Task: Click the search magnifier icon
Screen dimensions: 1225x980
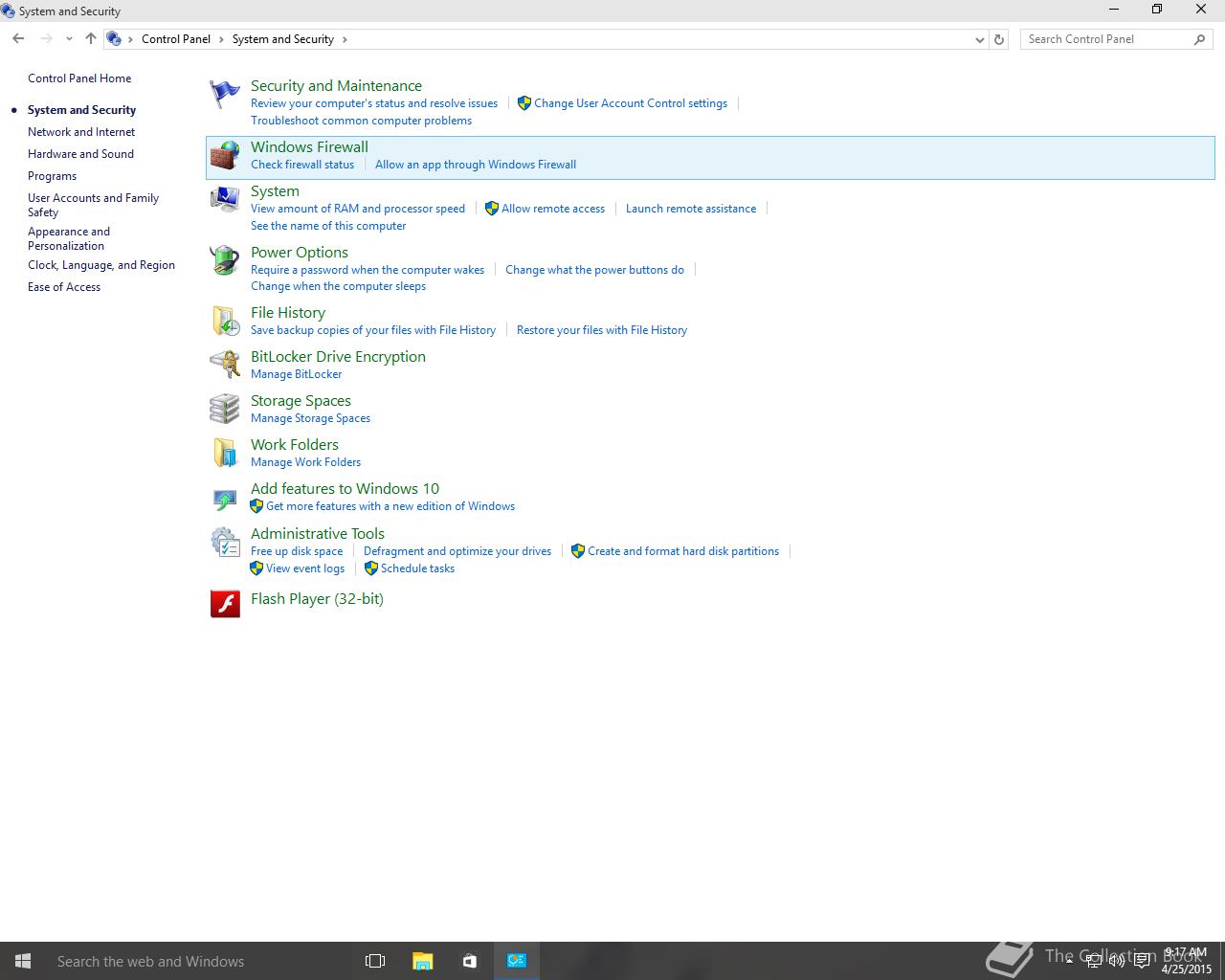Action: pyautogui.click(x=1199, y=39)
